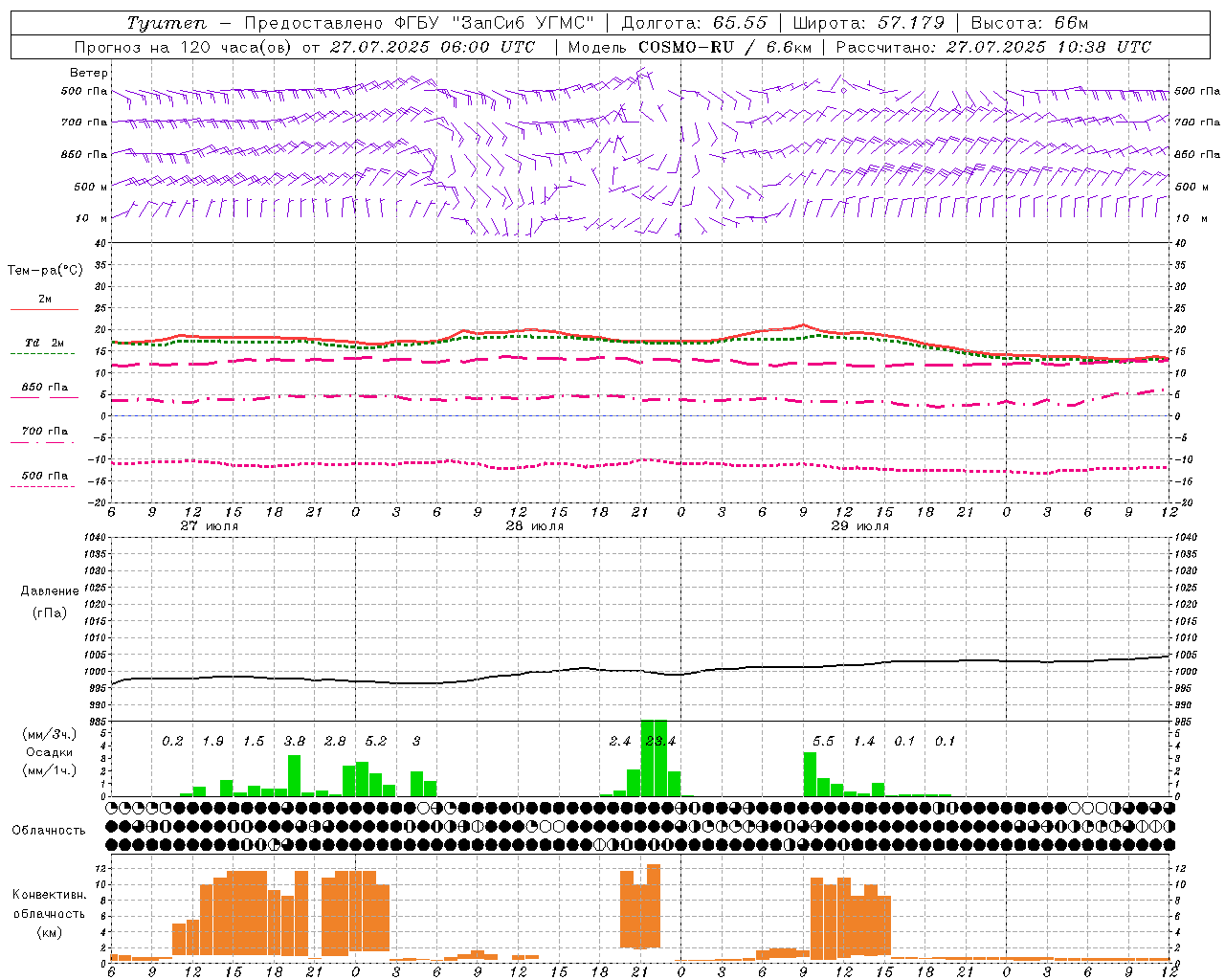Click "850 гПа" temperature legend entry
Image resolution: width=1225 pixels, height=980 pixels.
45,387
